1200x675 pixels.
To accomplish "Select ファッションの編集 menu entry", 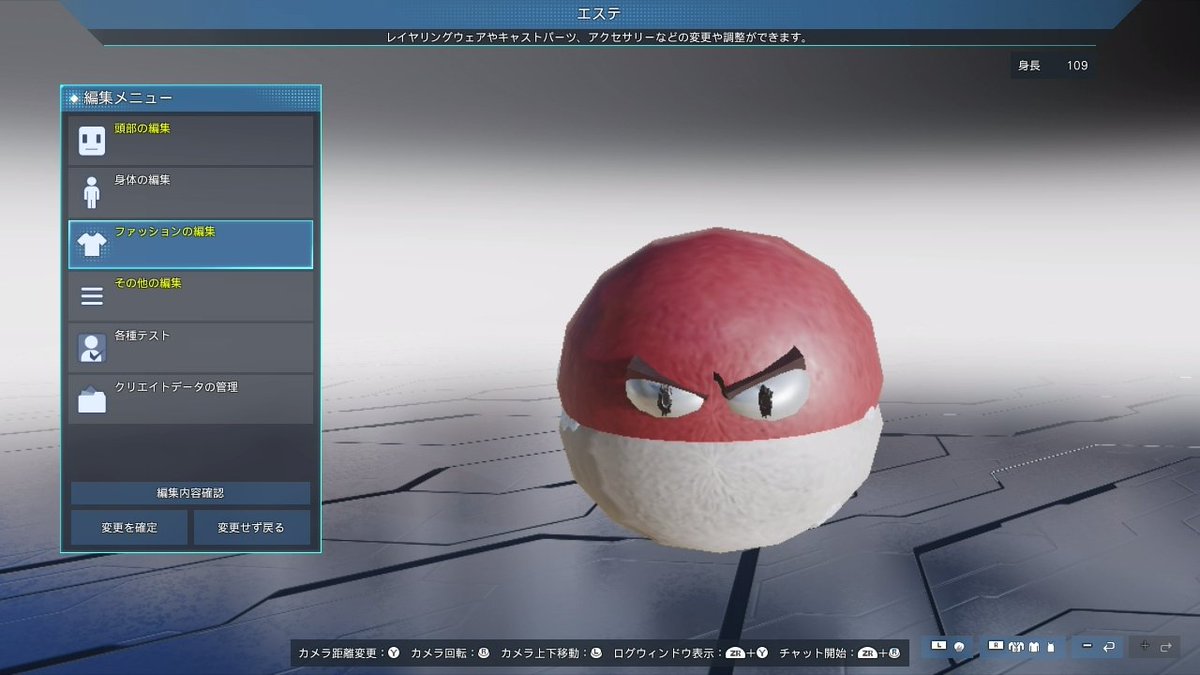I will [x=190, y=244].
